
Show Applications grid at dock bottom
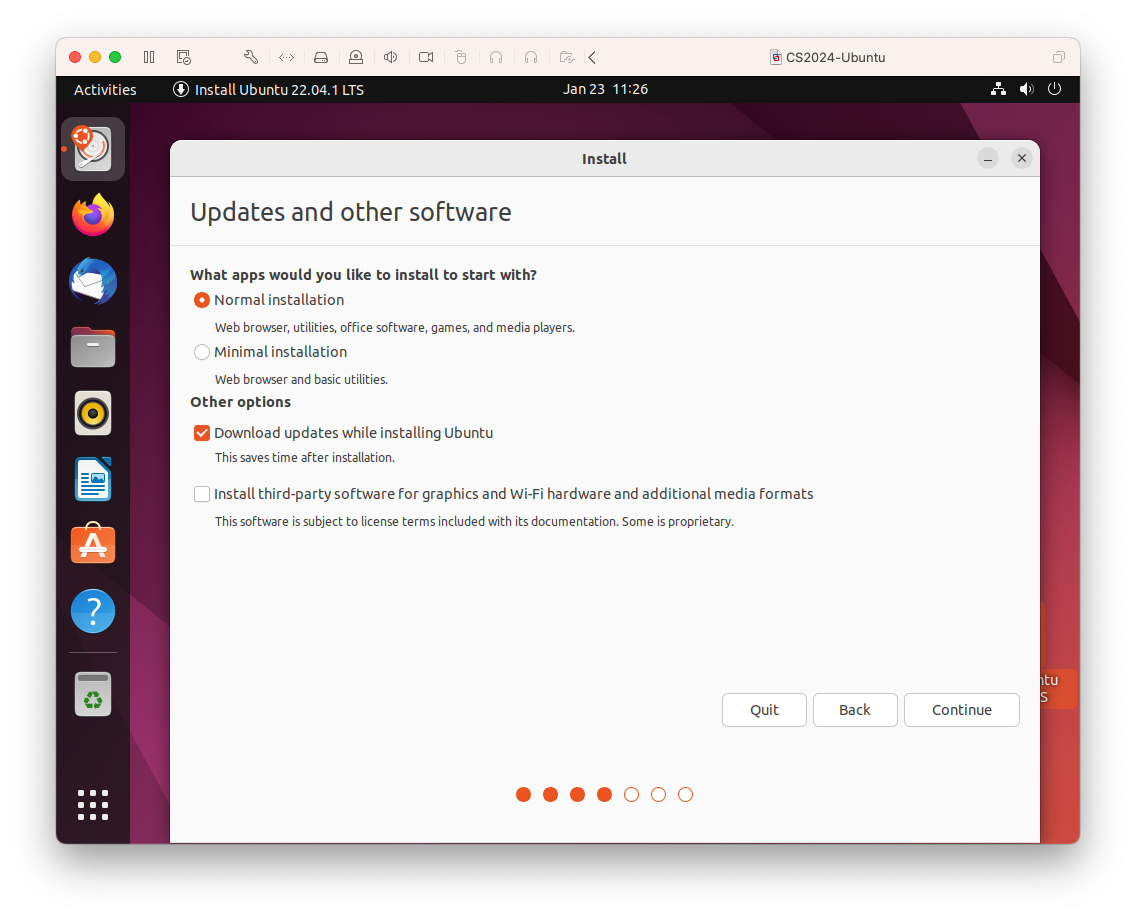tap(93, 805)
